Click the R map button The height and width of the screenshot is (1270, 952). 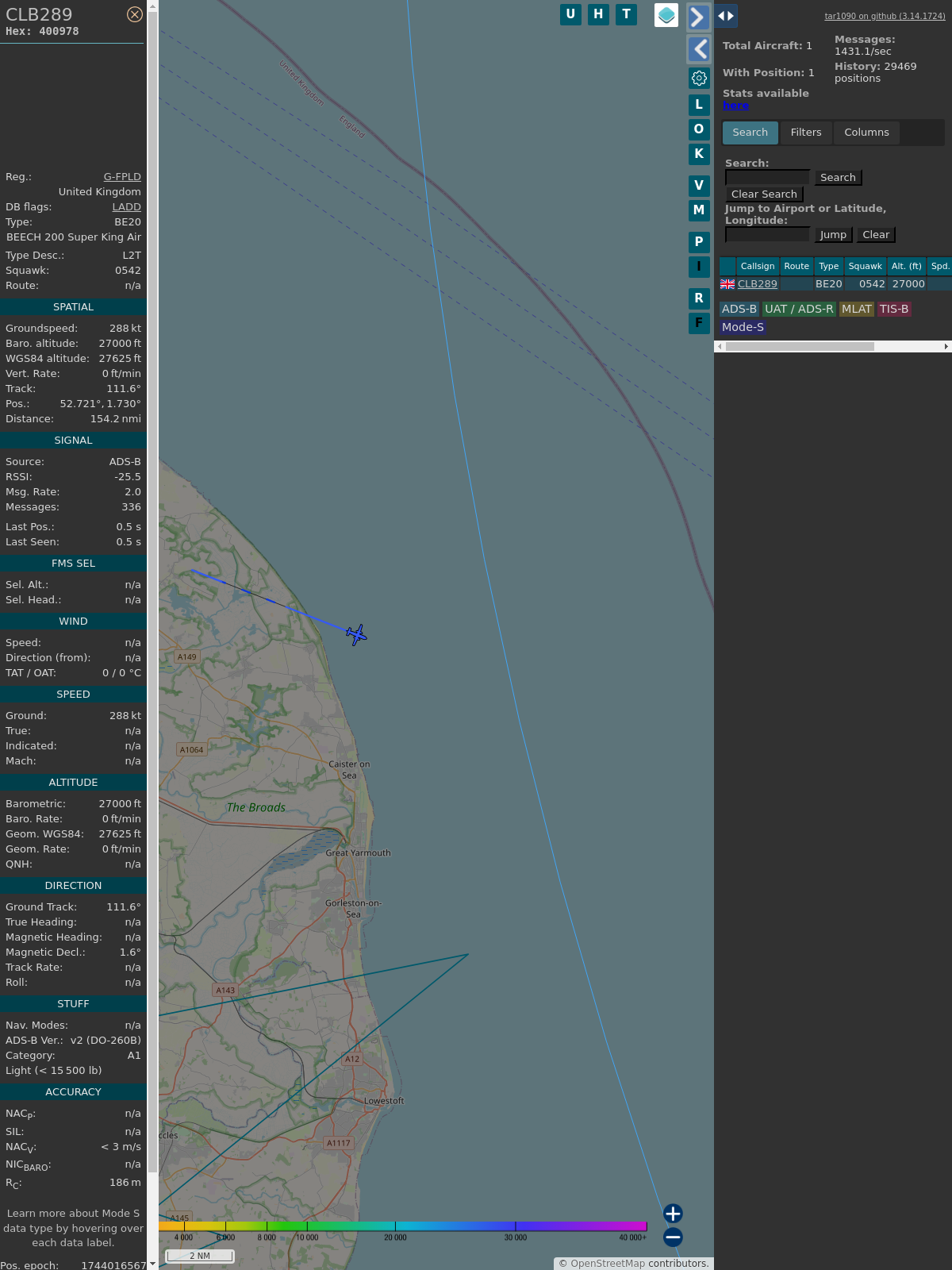pyautogui.click(x=699, y=298)
